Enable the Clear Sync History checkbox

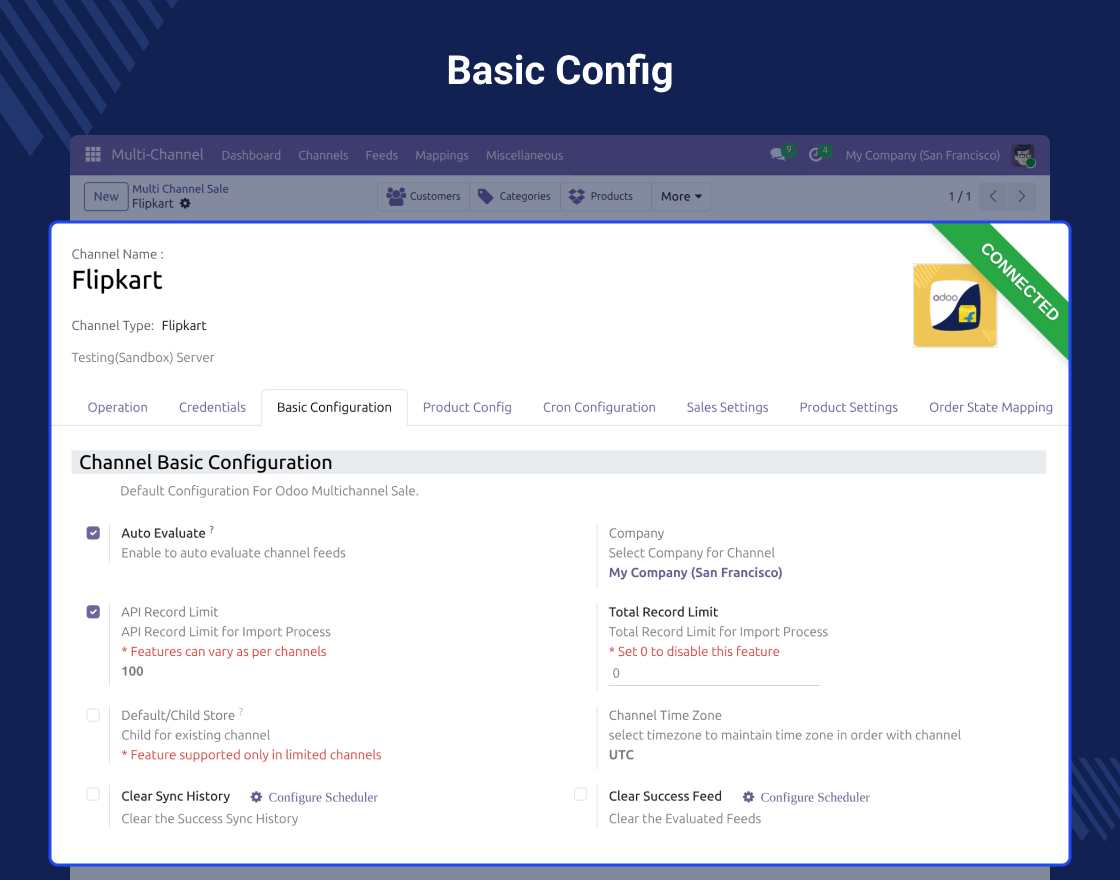click(x=93, y=794)
